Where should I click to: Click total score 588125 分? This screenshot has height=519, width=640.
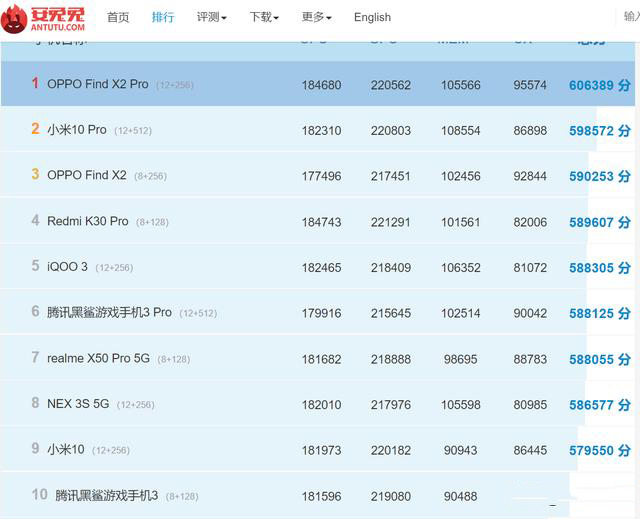[x=600, y=314]
